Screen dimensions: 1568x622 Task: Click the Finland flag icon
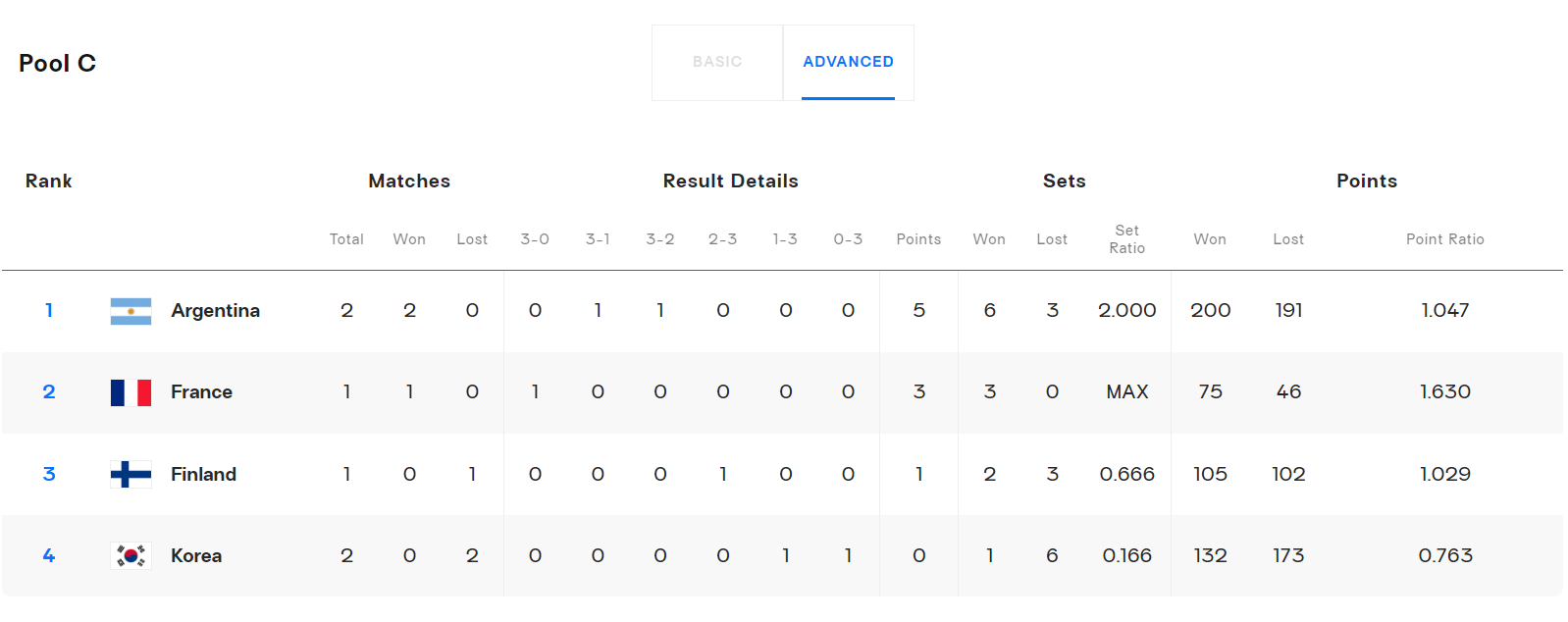131,475
